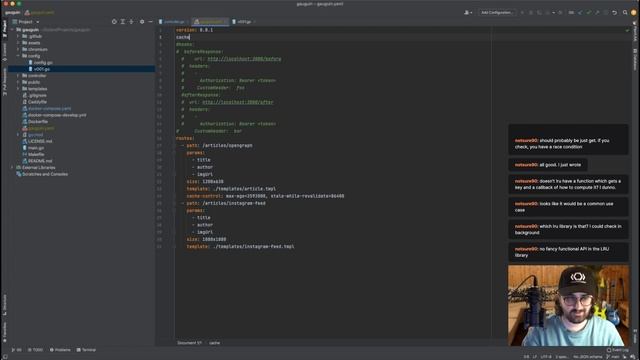Expand the External Libraries node
The image size is (640, 360).
12,167
